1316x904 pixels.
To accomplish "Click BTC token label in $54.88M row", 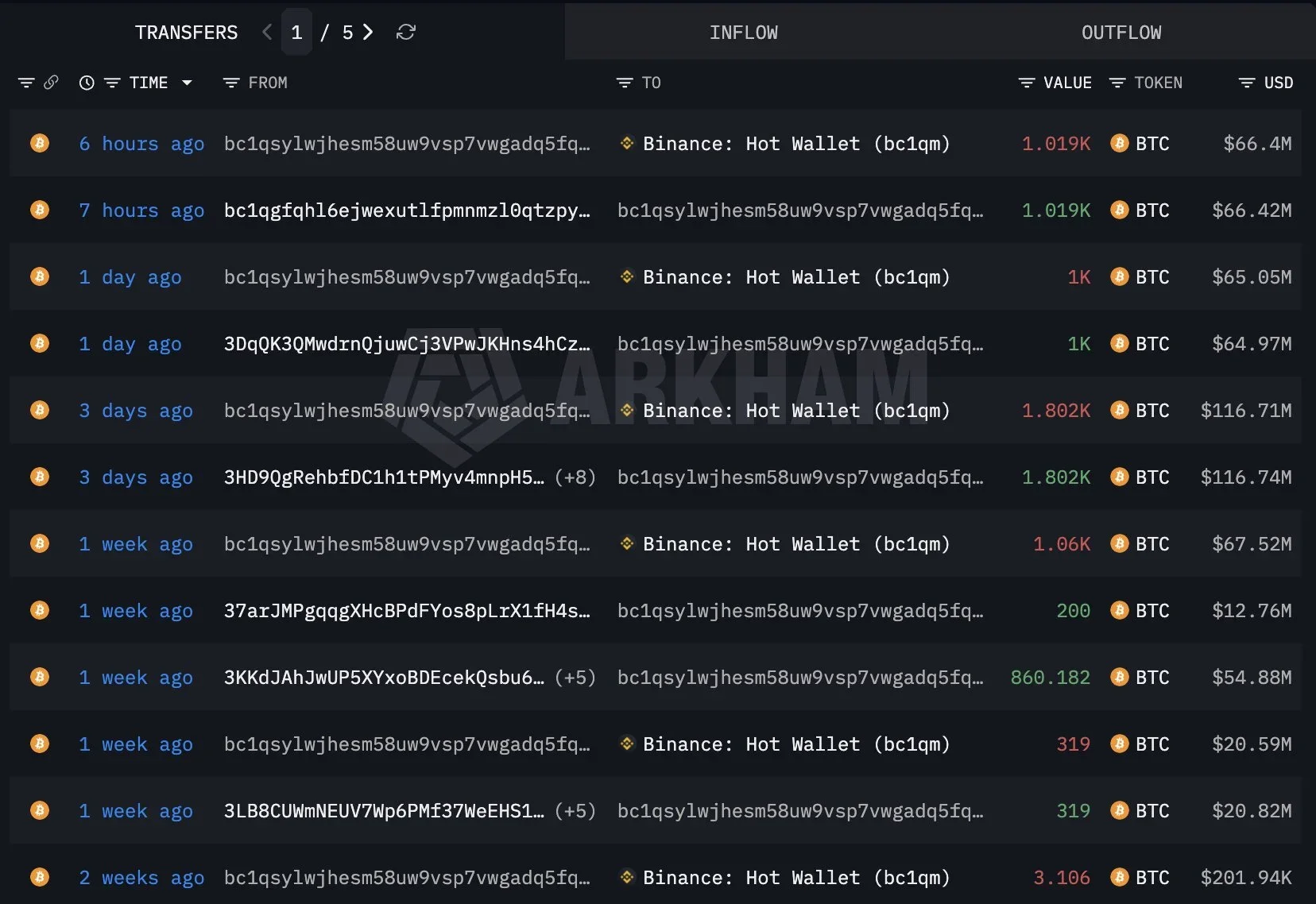I will point(1152,678).
